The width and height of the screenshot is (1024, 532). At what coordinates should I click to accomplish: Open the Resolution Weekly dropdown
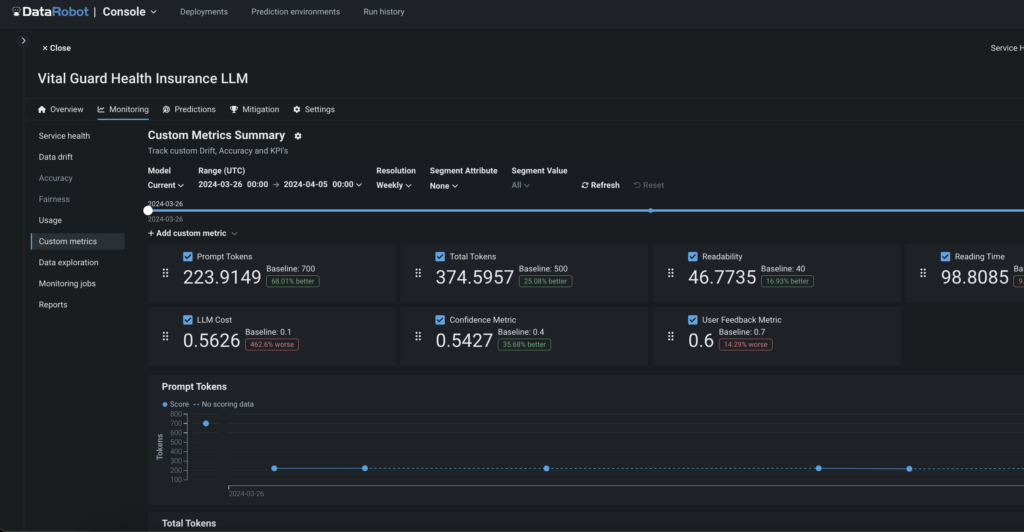pos(394,185)
